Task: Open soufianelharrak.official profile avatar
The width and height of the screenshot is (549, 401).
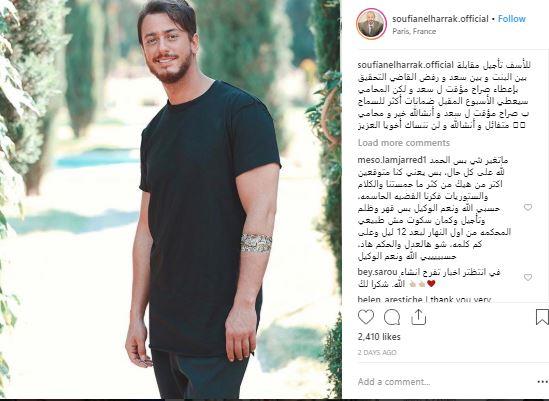Action: (371, 24)
